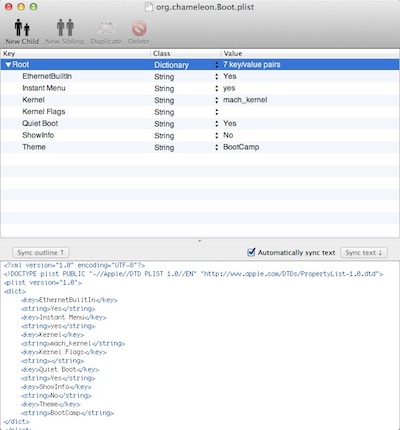Select the Instant Menu key row
The image size is (400, 430).
click(x=200, y=88)
